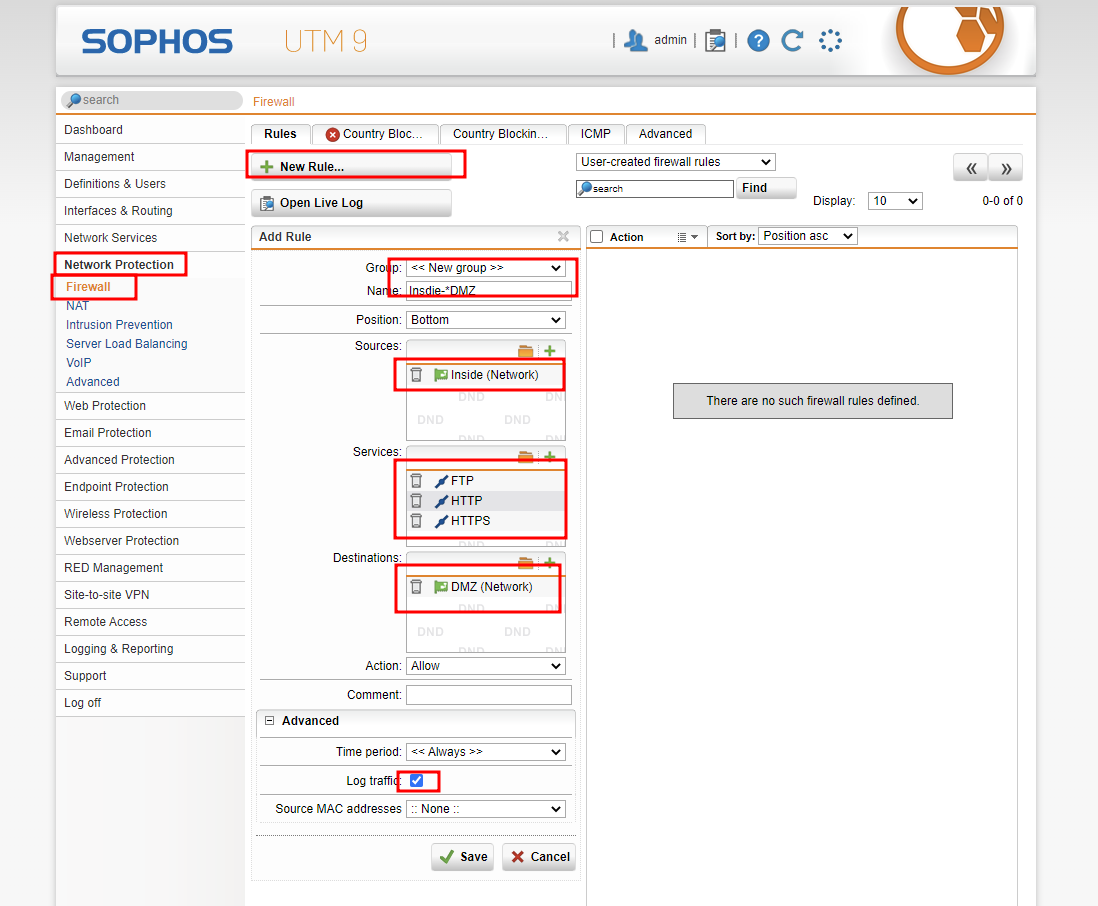The image size is (1098, 906).
Task: Click the Country Blocking error icon
Action: tap(333, 134)
